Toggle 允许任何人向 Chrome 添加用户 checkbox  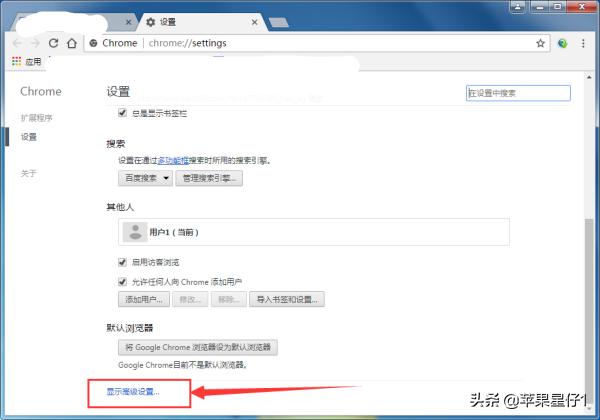click(122, 282)
